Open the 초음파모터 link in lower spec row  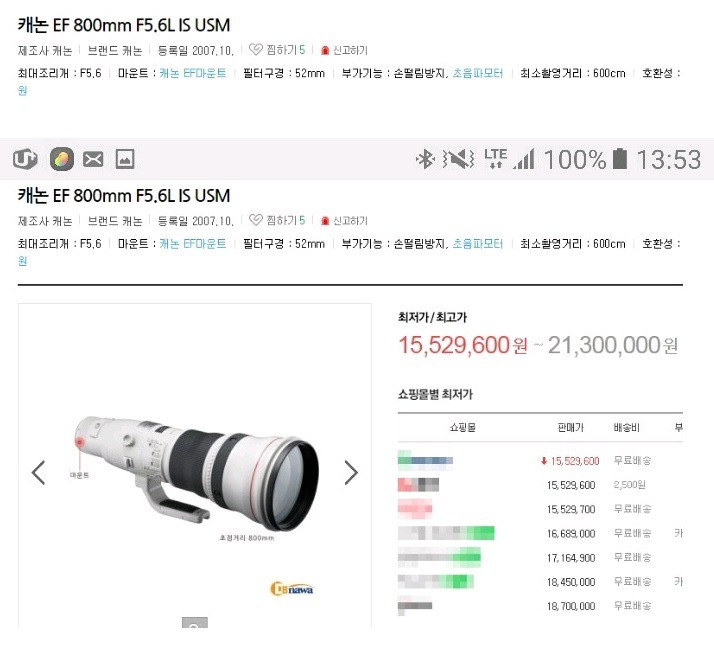click(478, 244)
